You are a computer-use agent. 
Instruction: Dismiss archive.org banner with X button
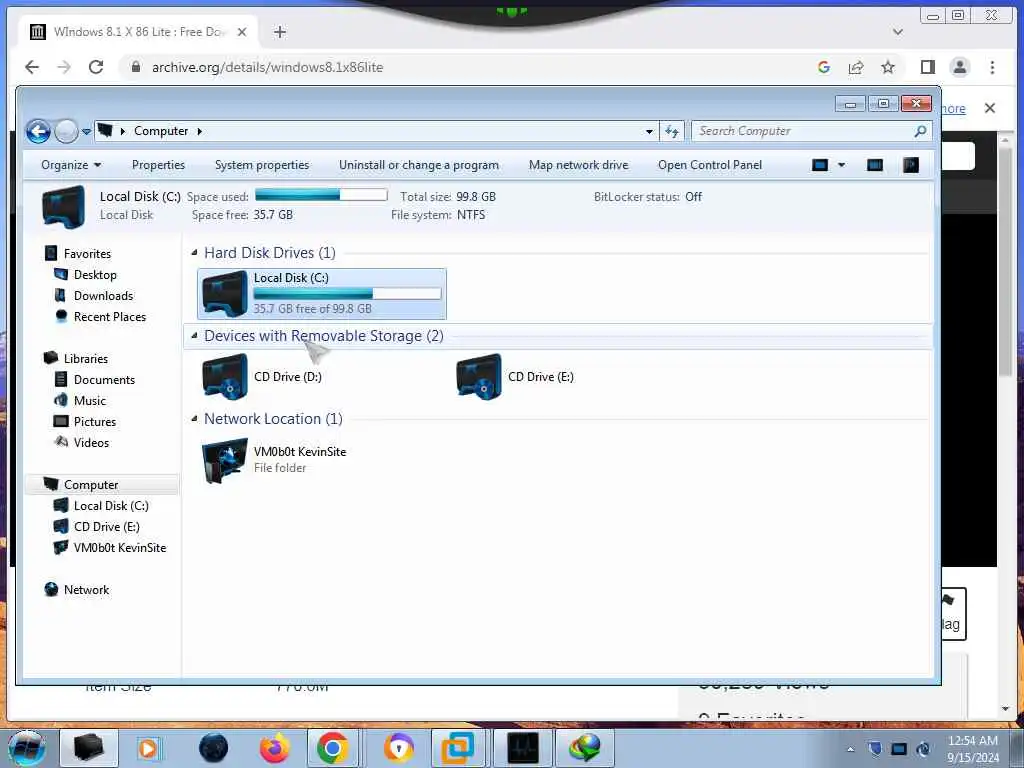(x=989, y=108)
